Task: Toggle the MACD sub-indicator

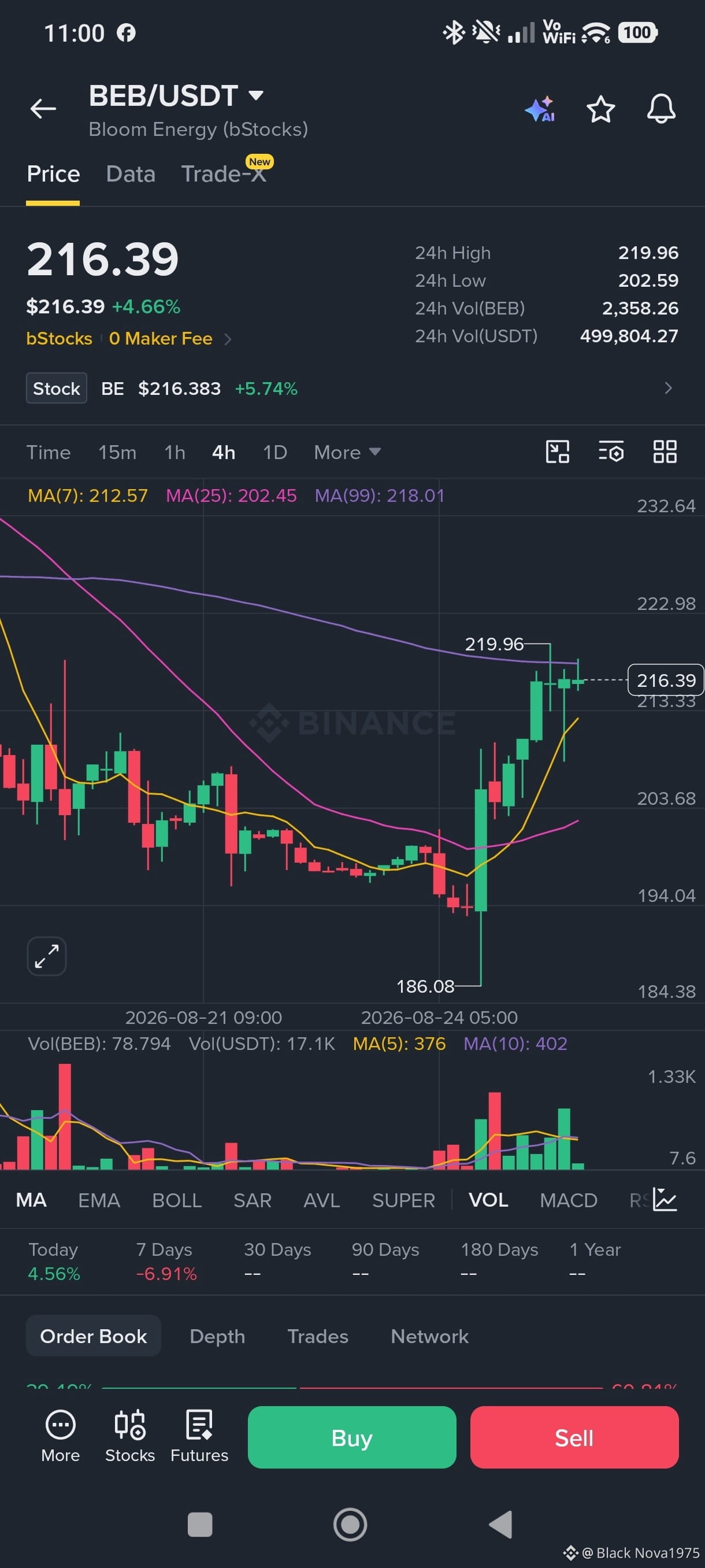Action: tap(568, 1200)
